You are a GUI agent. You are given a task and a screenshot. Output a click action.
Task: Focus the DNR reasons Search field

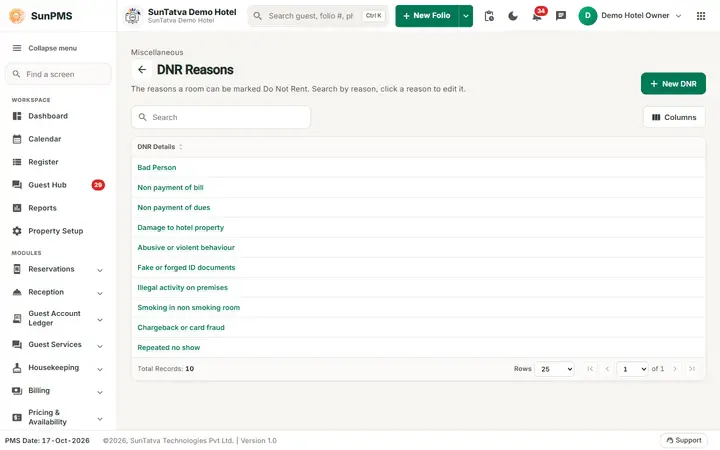pos(221,117)
